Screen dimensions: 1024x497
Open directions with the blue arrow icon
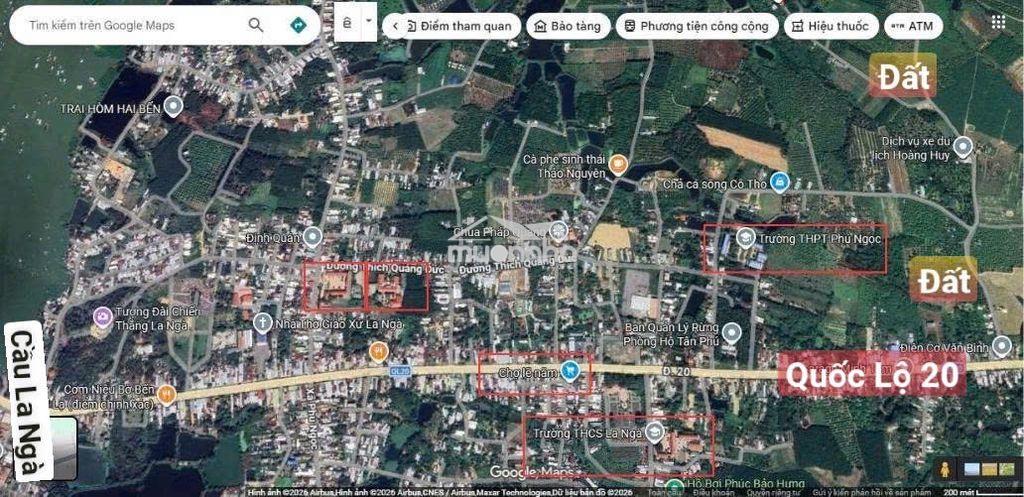point(298,25)
